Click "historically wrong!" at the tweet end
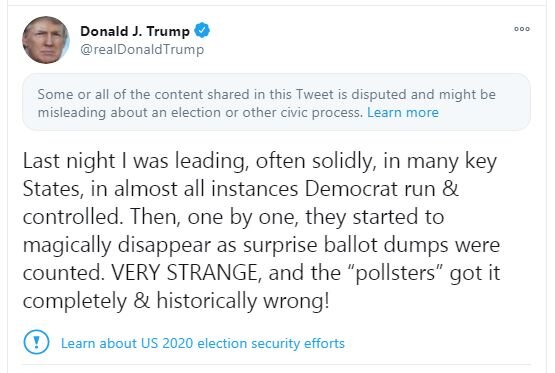The height and width of the screenshot is (373, 555). 243,302
